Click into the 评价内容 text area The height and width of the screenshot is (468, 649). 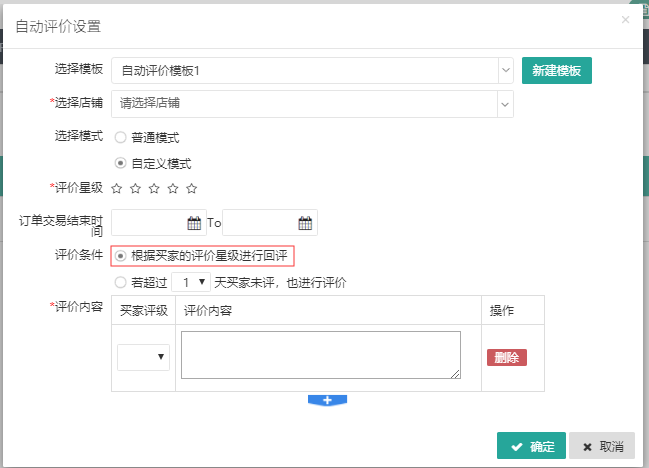click(320, 355)
